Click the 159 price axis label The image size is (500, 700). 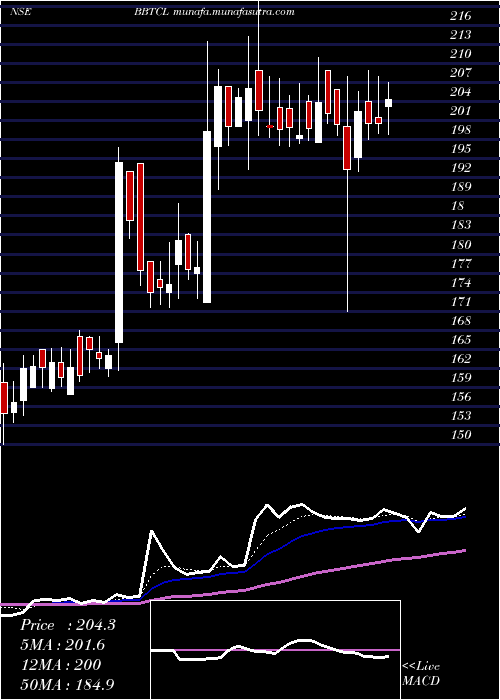click(x=461, y=378)
